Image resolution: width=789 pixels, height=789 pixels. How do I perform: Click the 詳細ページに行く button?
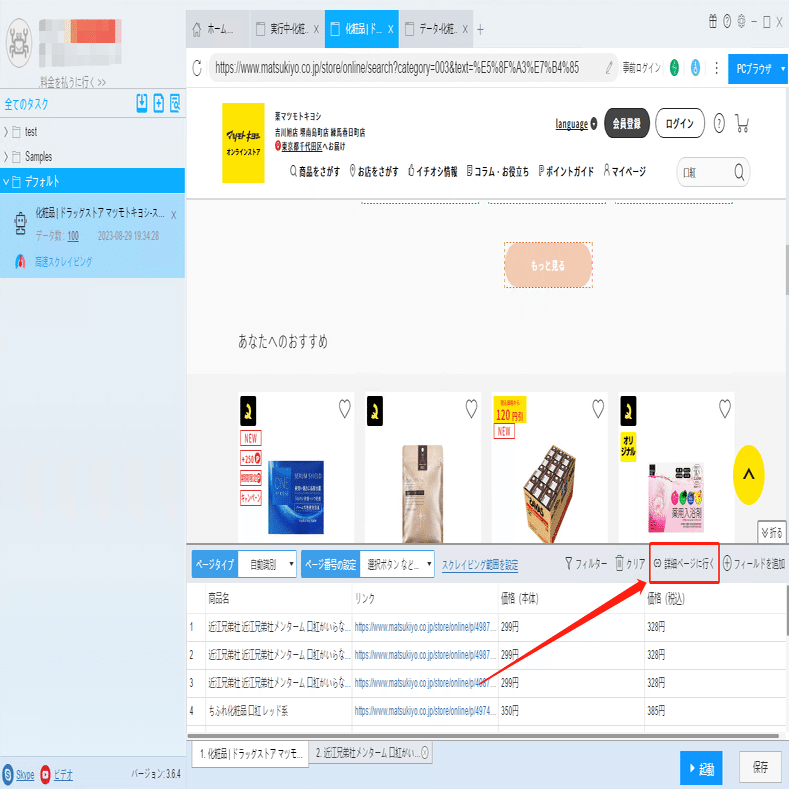pyautogui.click(x=683, y=564)
